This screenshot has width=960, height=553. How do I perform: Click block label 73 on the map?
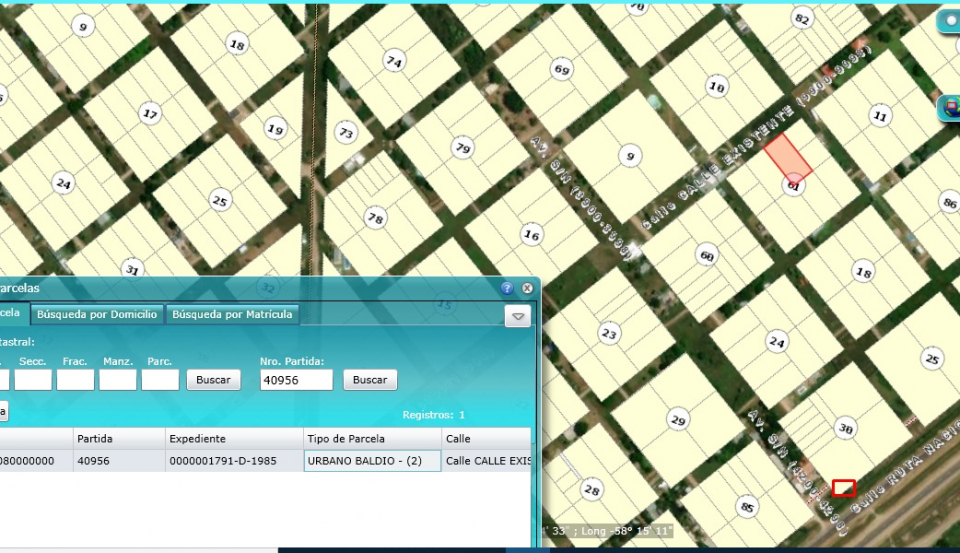(347, 132)
